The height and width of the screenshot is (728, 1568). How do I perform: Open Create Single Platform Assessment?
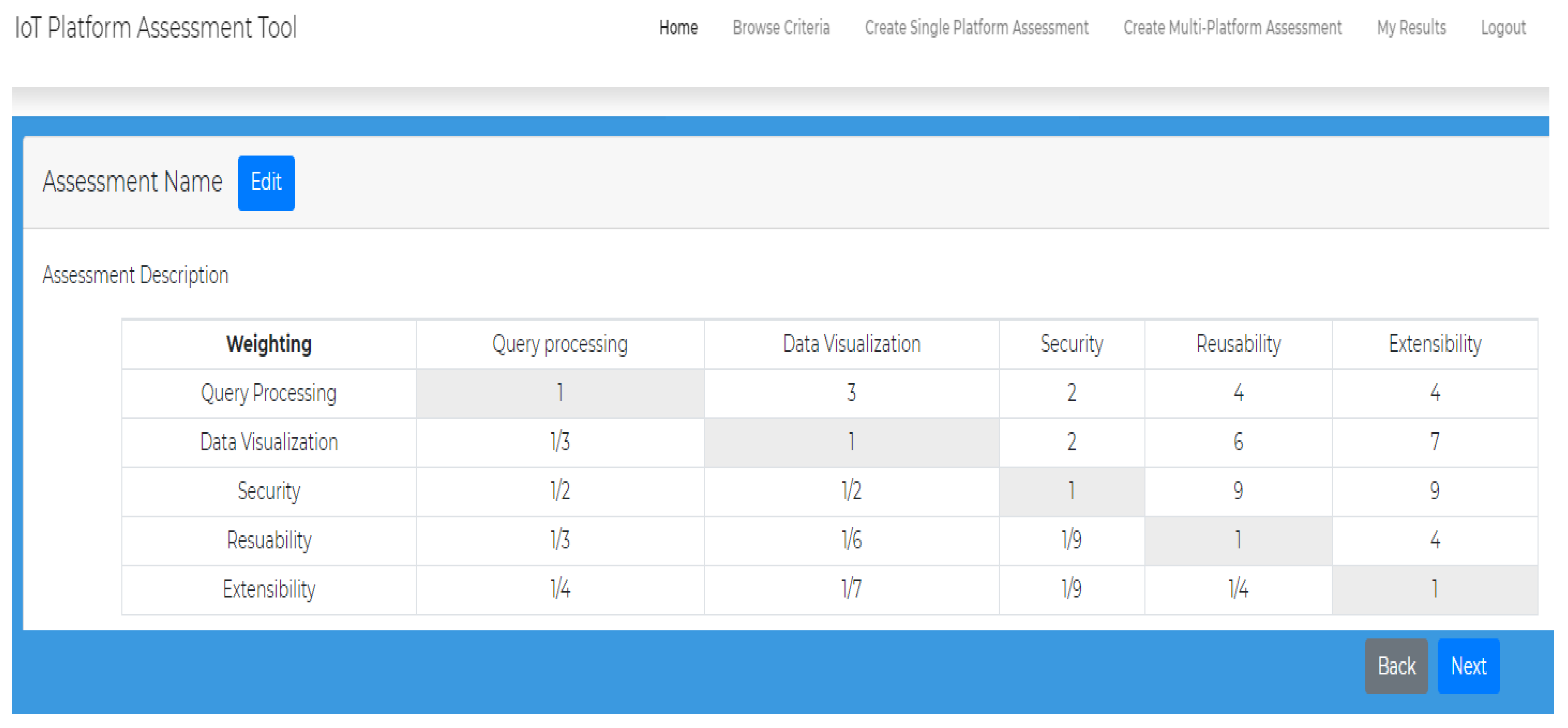[976, 27]
